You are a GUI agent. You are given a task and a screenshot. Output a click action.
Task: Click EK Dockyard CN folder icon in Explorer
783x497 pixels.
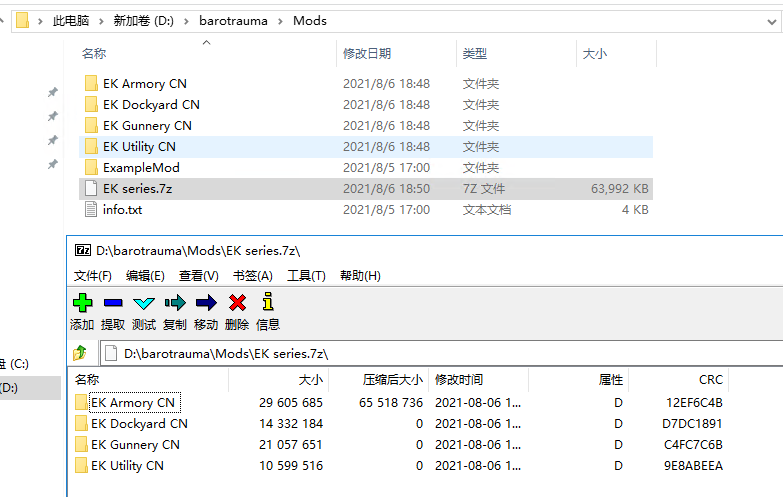pyautogui.click(x=91, y=104)
